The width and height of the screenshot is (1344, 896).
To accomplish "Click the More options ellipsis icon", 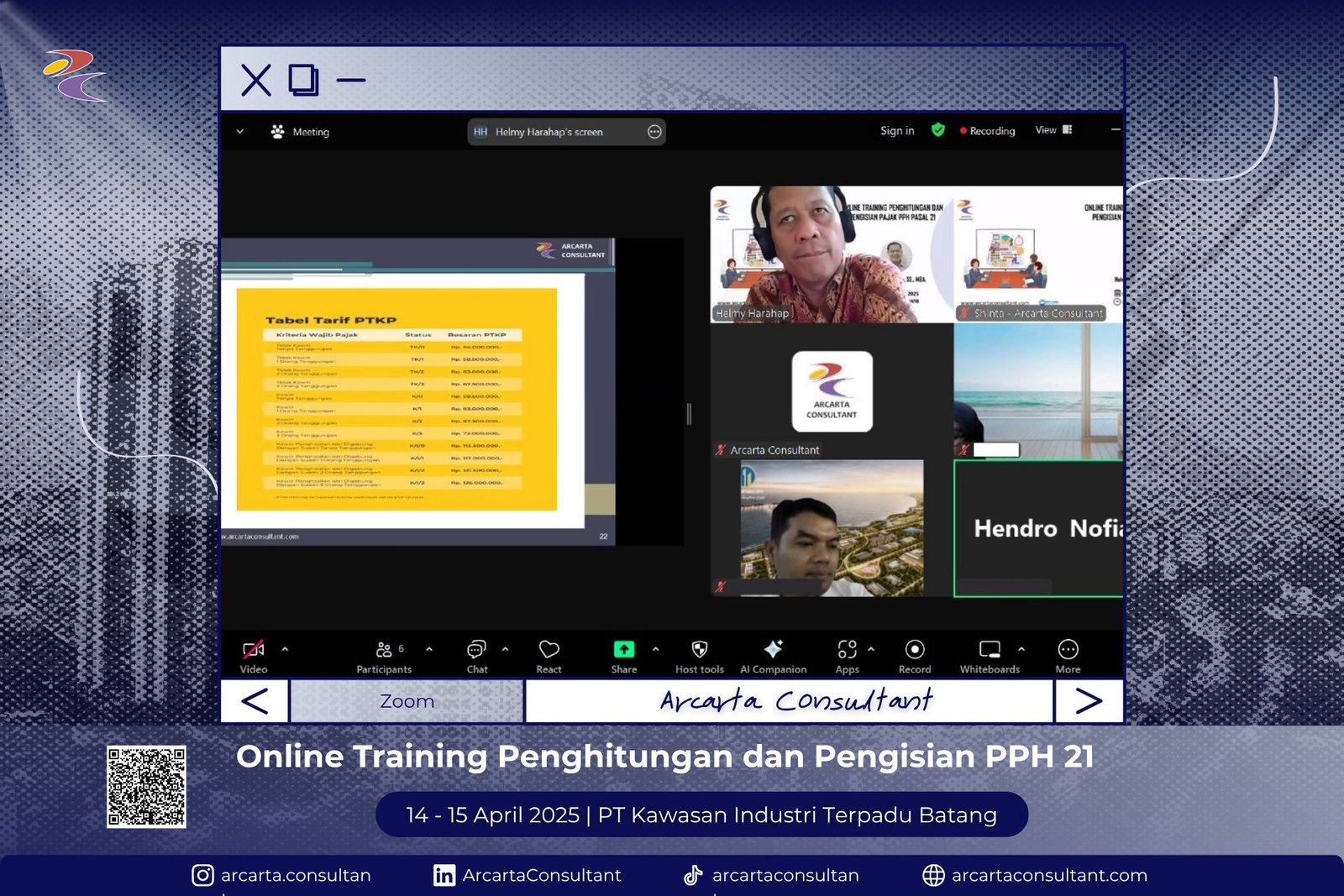I will coord(1068,650).
